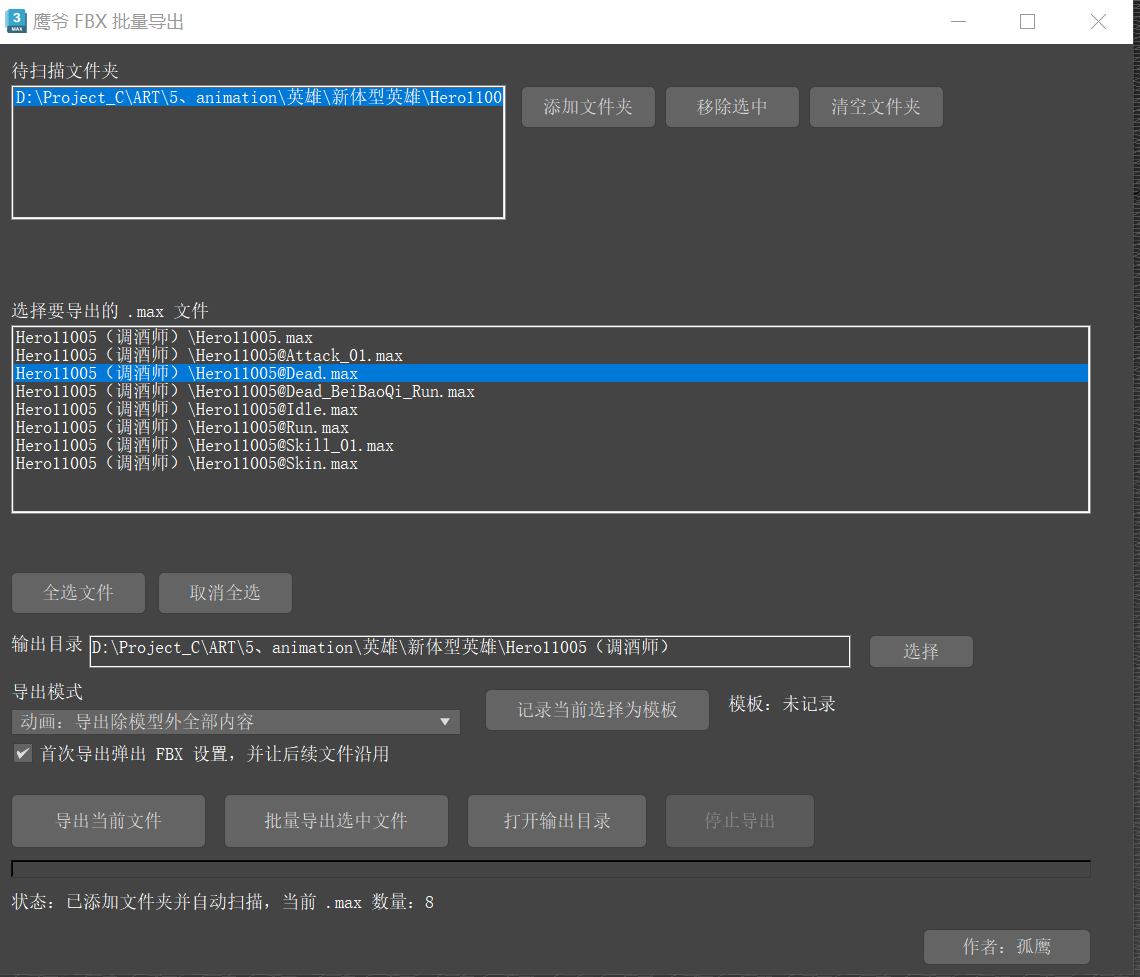
Task: Select Hero11005@Run.max file row
Action: point(550,427)
